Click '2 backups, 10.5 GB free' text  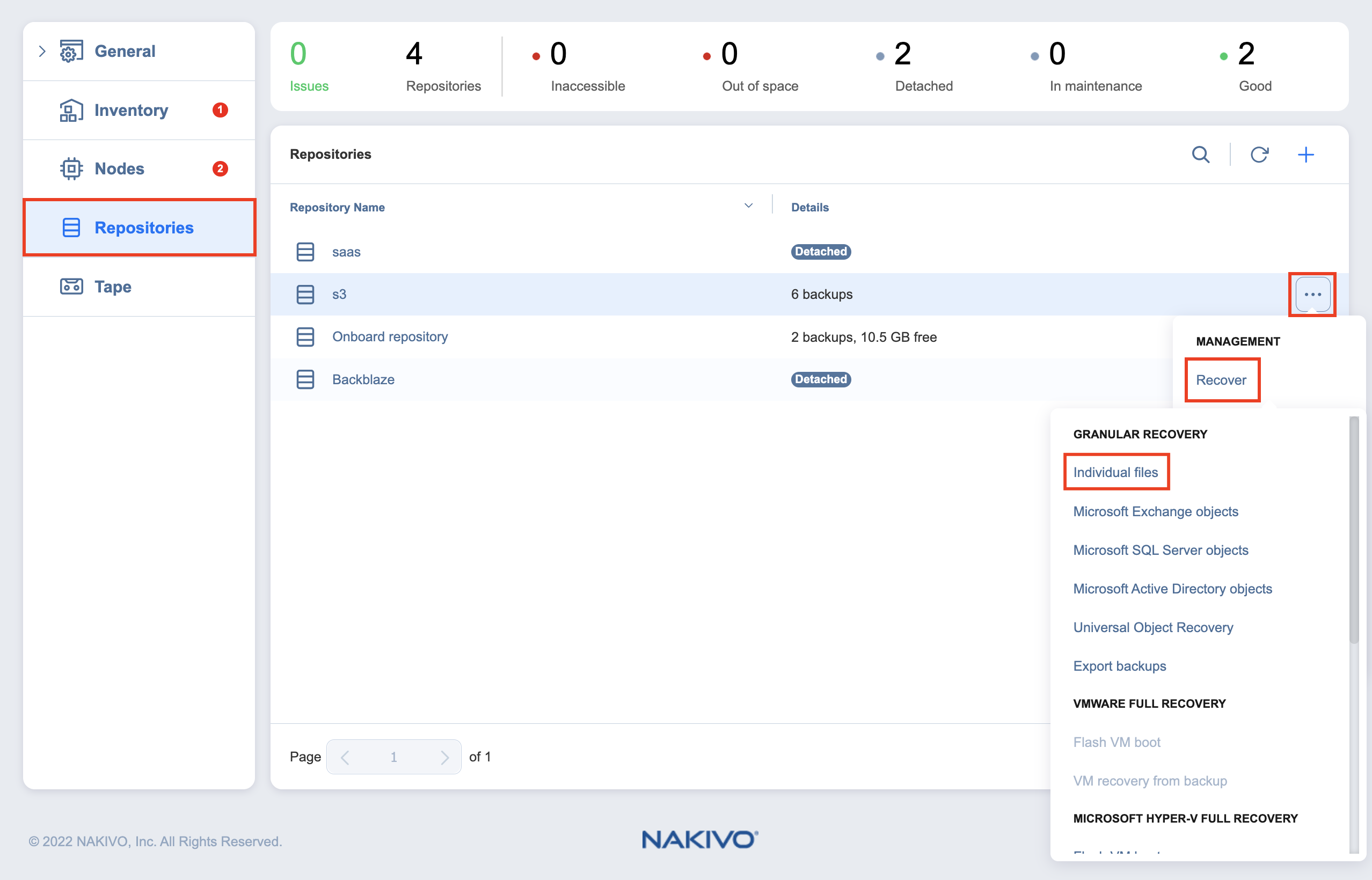click(864, 337)
